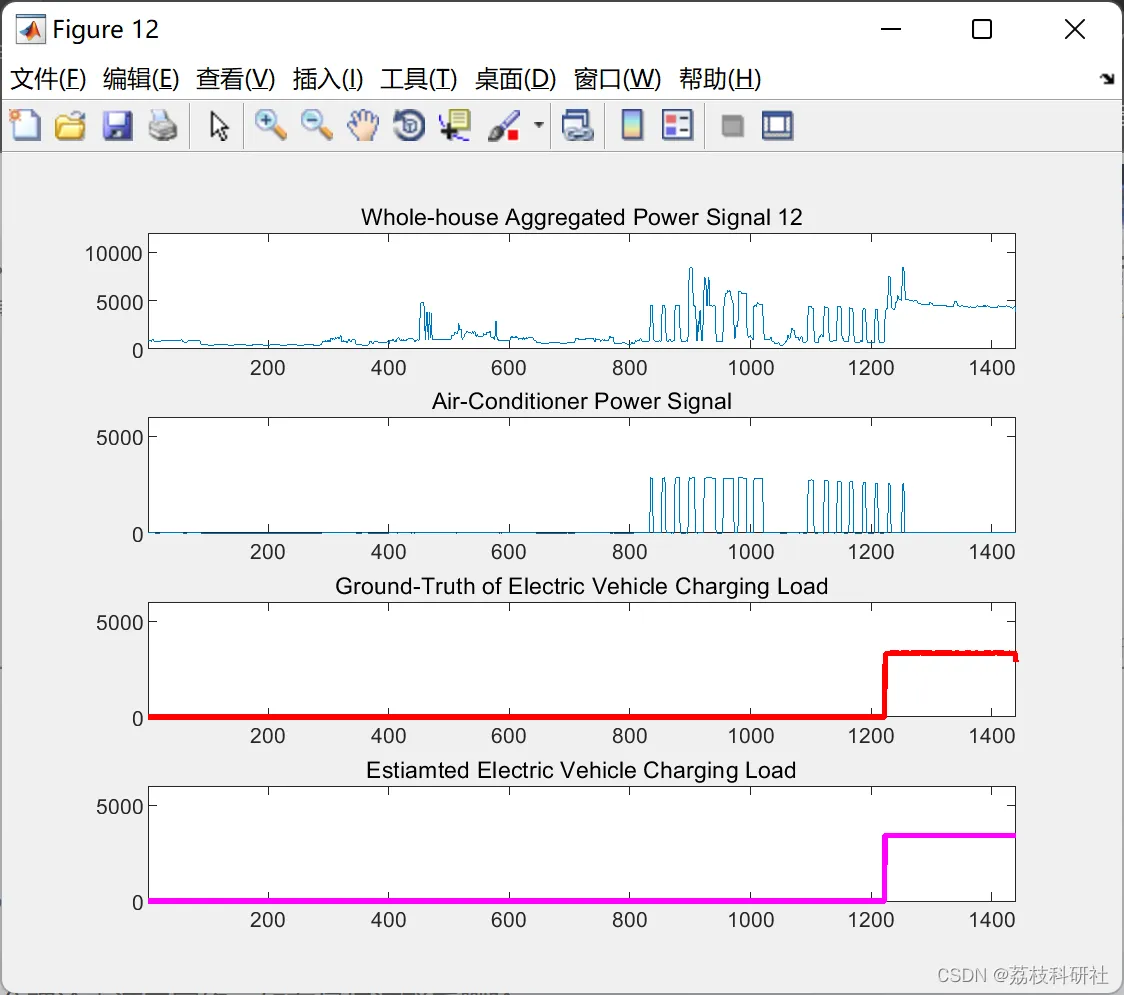Select the Pan hand tool
1124x995 pixels.
(x=363, y=125)
